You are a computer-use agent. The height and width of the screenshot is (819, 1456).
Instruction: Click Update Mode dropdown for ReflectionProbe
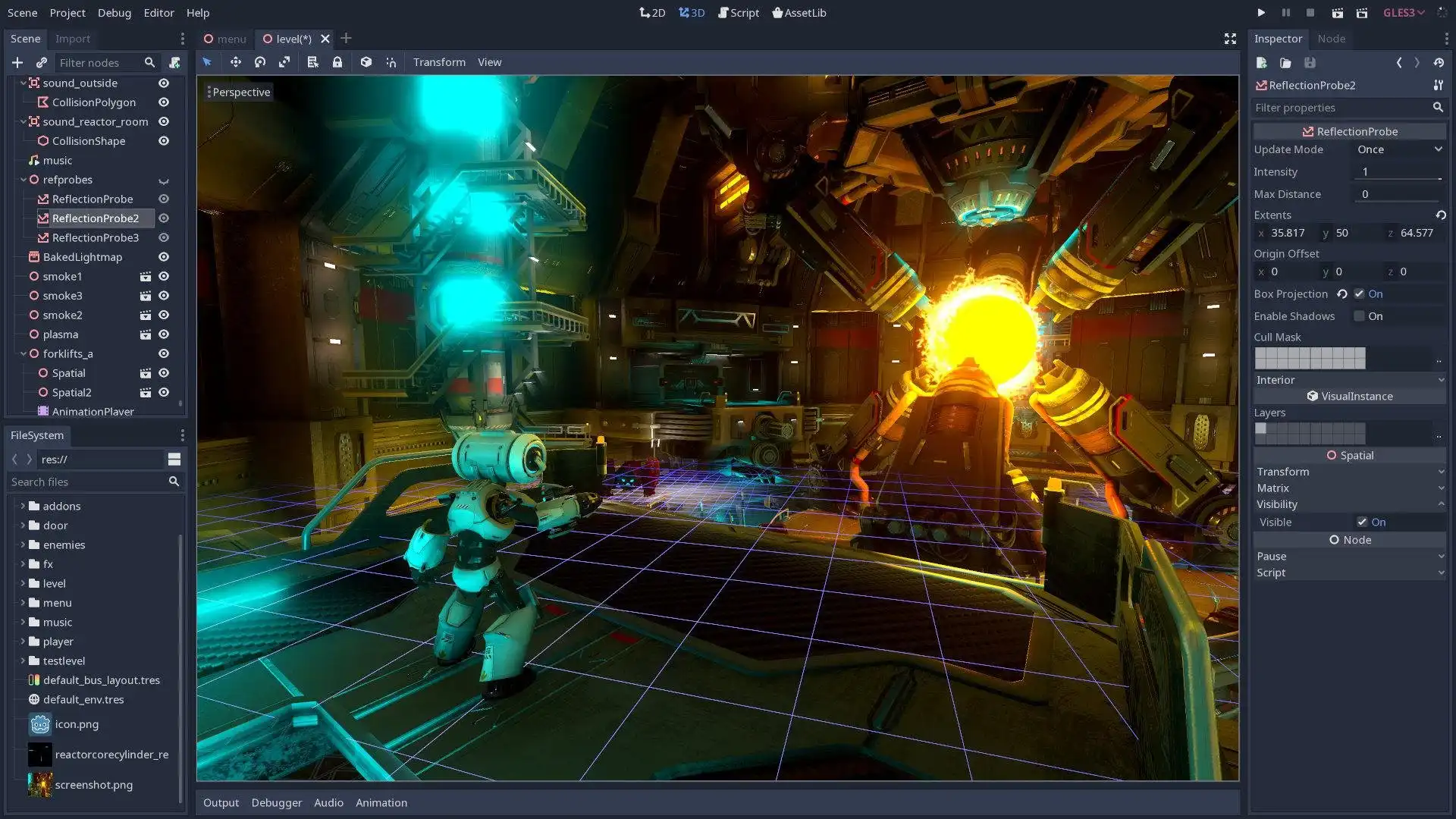tap(1397, 149)
